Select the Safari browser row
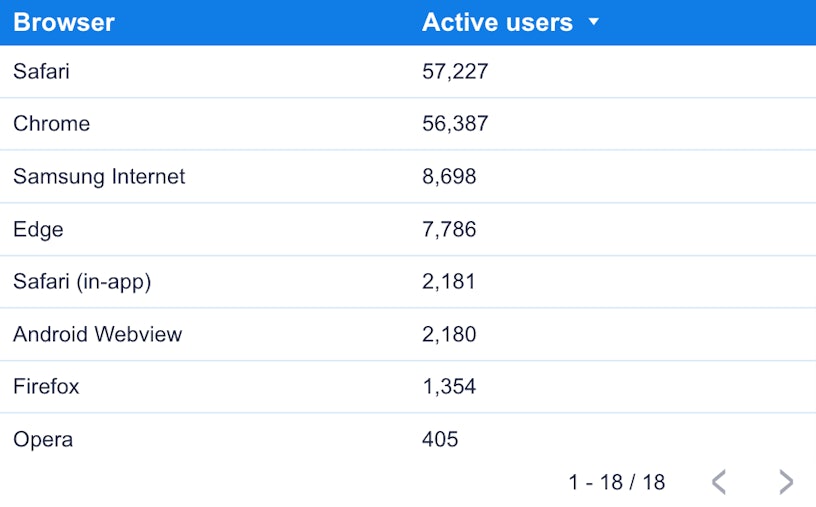This screenshot has width=816, height=507. tap(41, 72)
